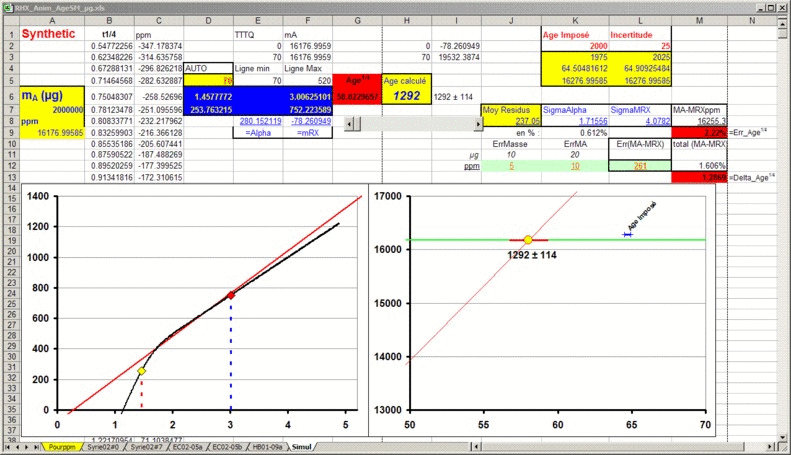The width and height of the screenshot is (791, 455).
Task: Click the 'Synthetic' title cell
Action: (x=52, y=34)
